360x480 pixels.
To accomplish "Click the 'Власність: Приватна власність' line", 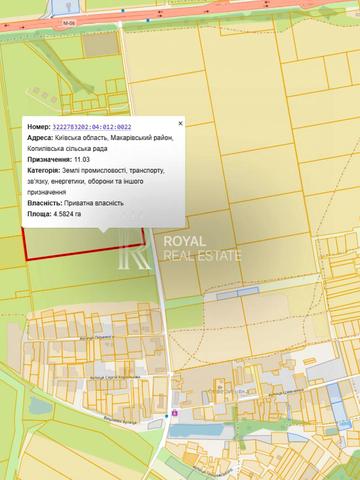I will click(x=75, y=203).
